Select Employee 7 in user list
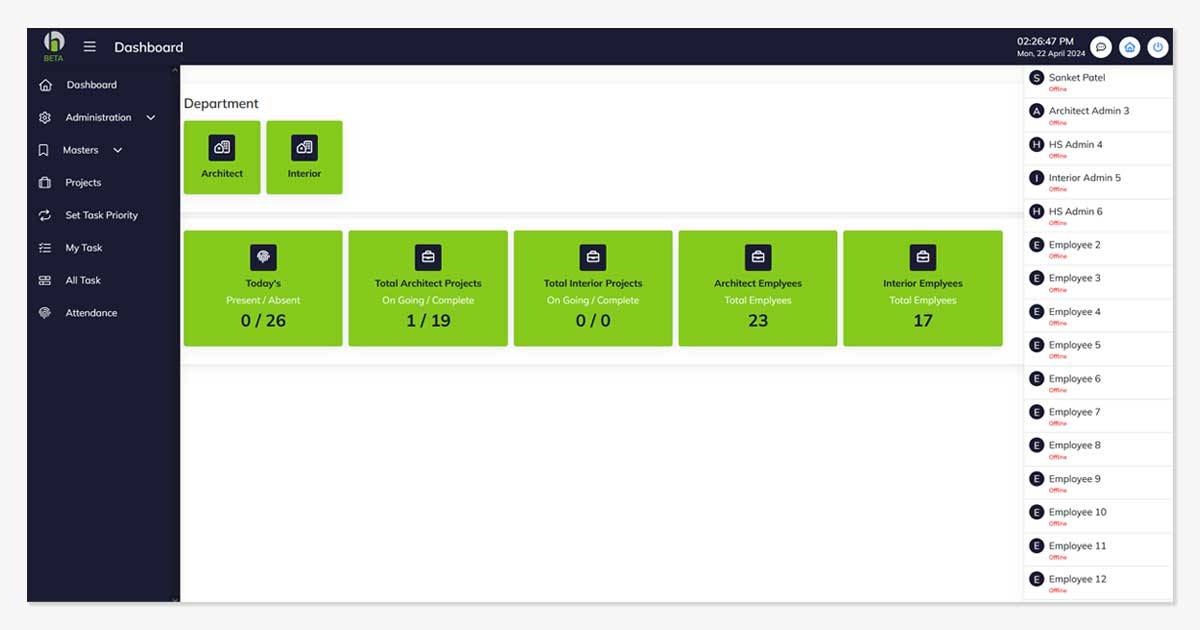This screenshot has width=1200, height=630. (1074, 412)
